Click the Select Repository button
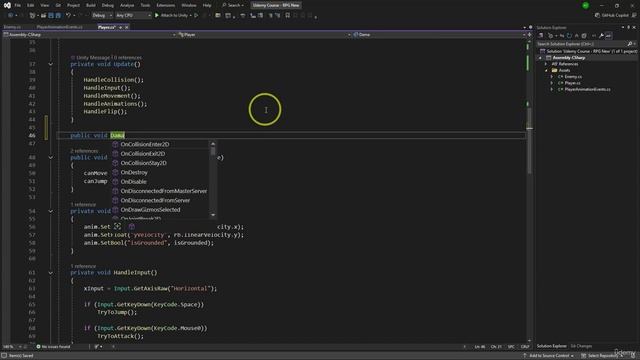The image size is (640, 360). (602, 356)
